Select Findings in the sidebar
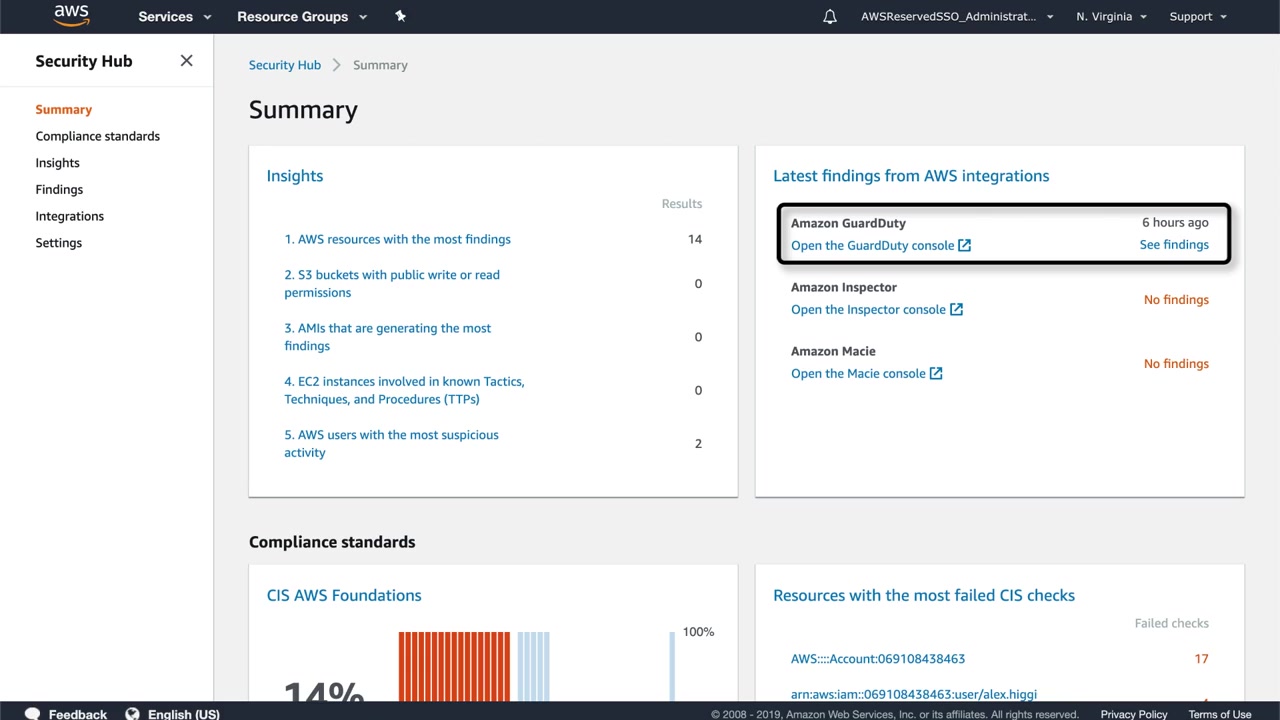The height and width of the screenshot is (720, 1280). click(x=59, y=190)
